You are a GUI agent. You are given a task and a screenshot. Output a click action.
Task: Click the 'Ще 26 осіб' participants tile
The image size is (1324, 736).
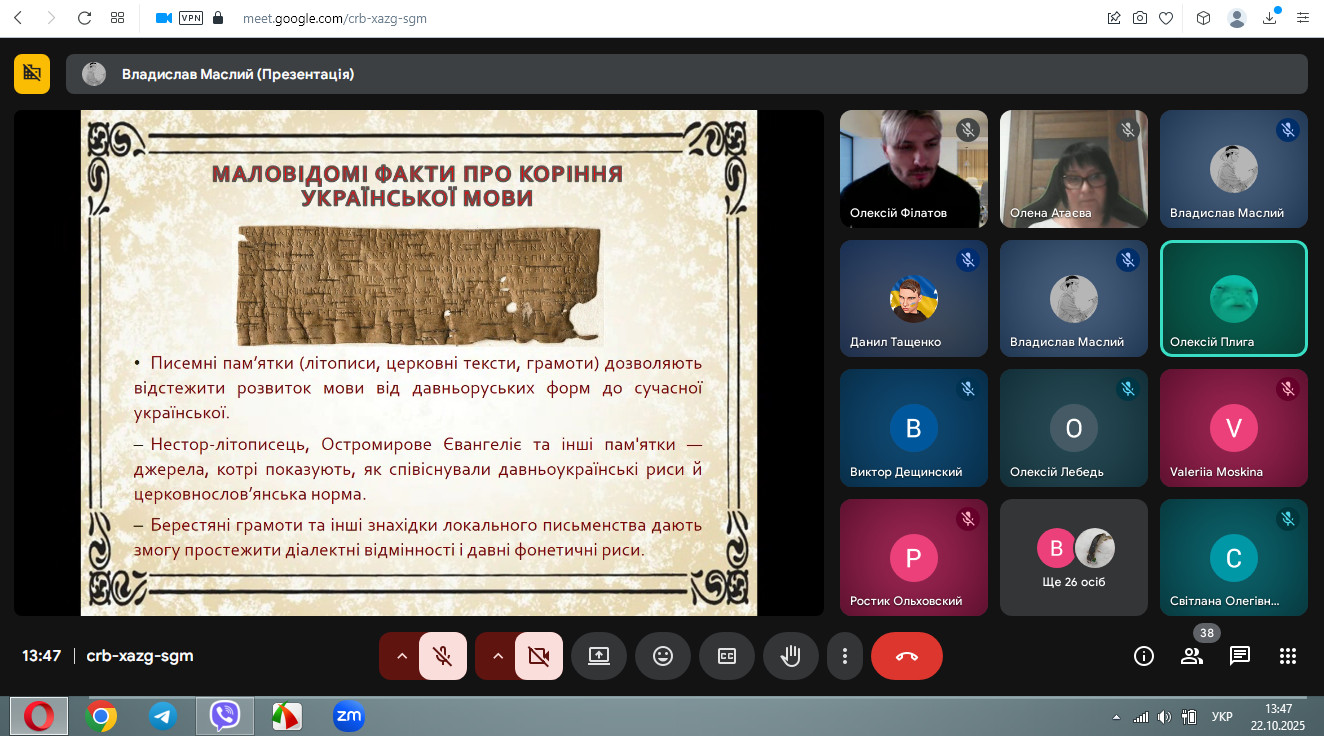[1073, 558]
